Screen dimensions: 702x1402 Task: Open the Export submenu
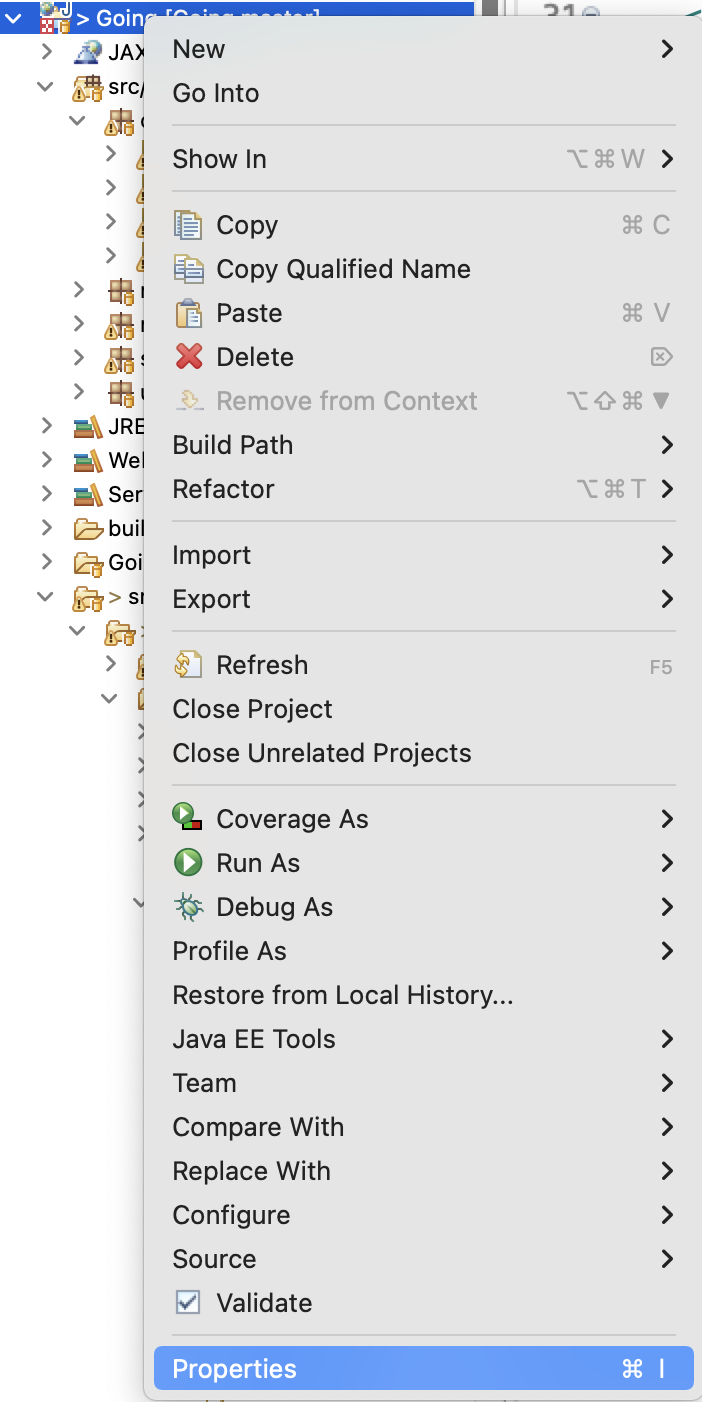click(x=212, y=599)
